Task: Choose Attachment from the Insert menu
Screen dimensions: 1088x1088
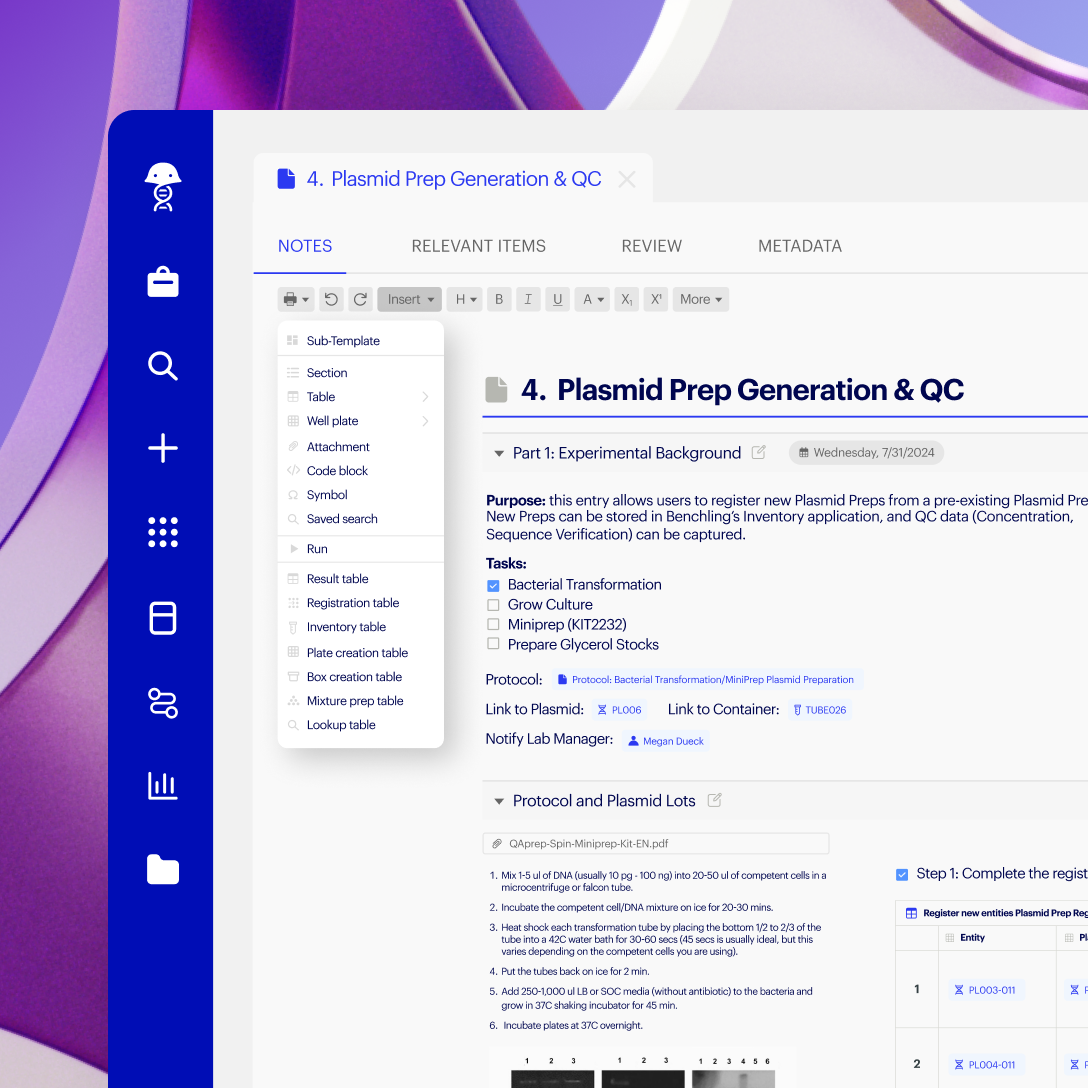Action: tap(361, 447)
